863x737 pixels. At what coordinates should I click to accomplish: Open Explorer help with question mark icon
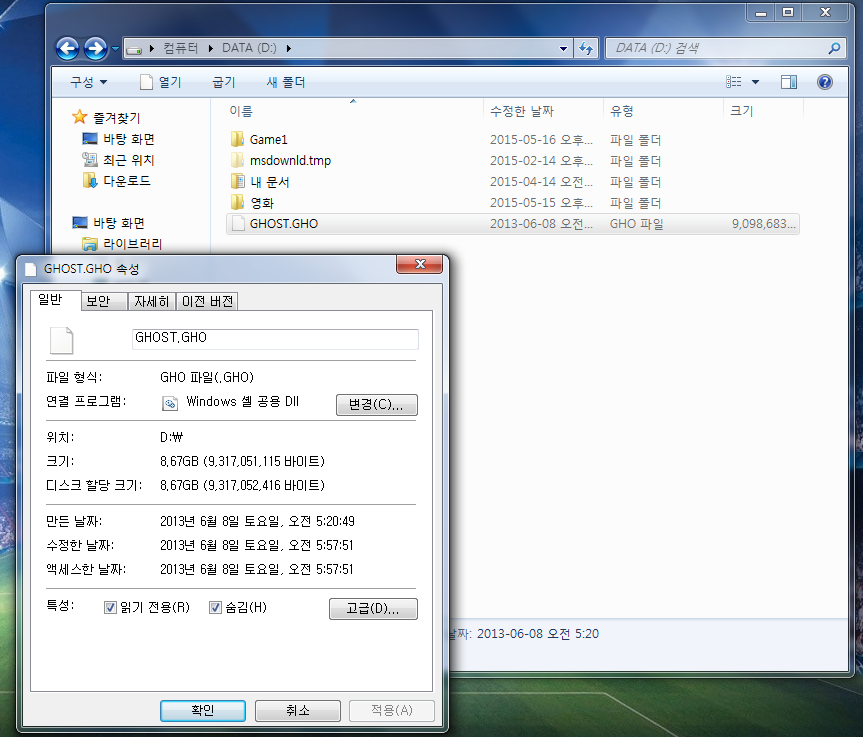(x=824, y=82)
